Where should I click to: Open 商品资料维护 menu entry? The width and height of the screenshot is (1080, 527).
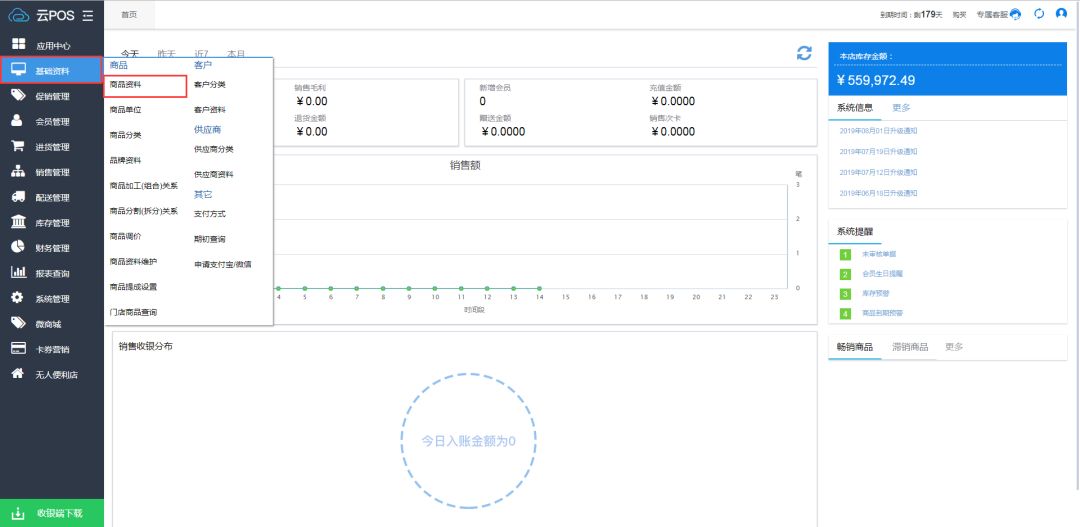[134, 261]
